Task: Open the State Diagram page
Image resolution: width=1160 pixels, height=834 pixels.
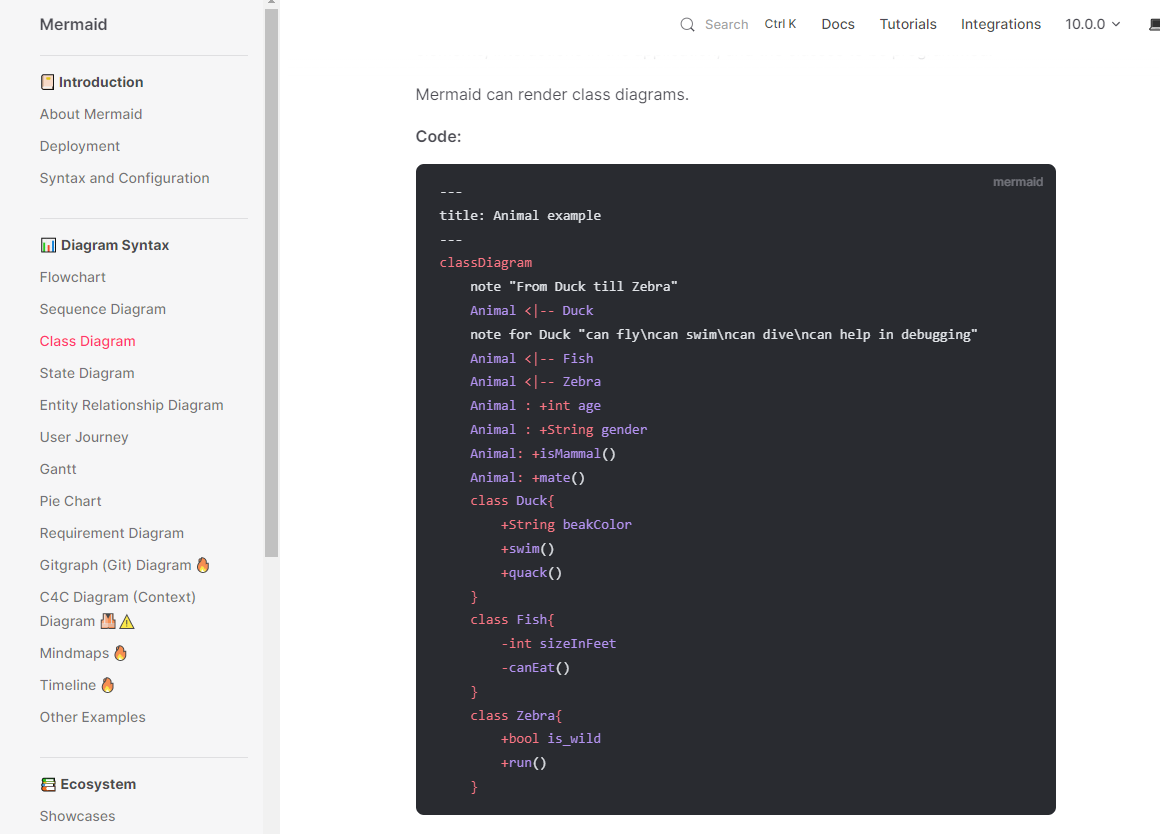Action: tap(87, 373)
